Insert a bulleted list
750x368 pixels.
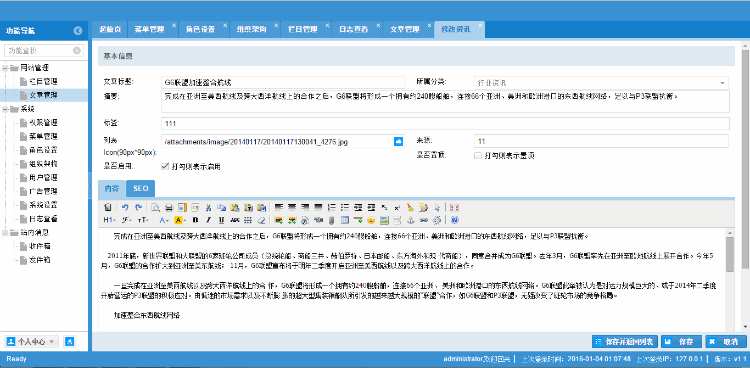pos(345,207)
